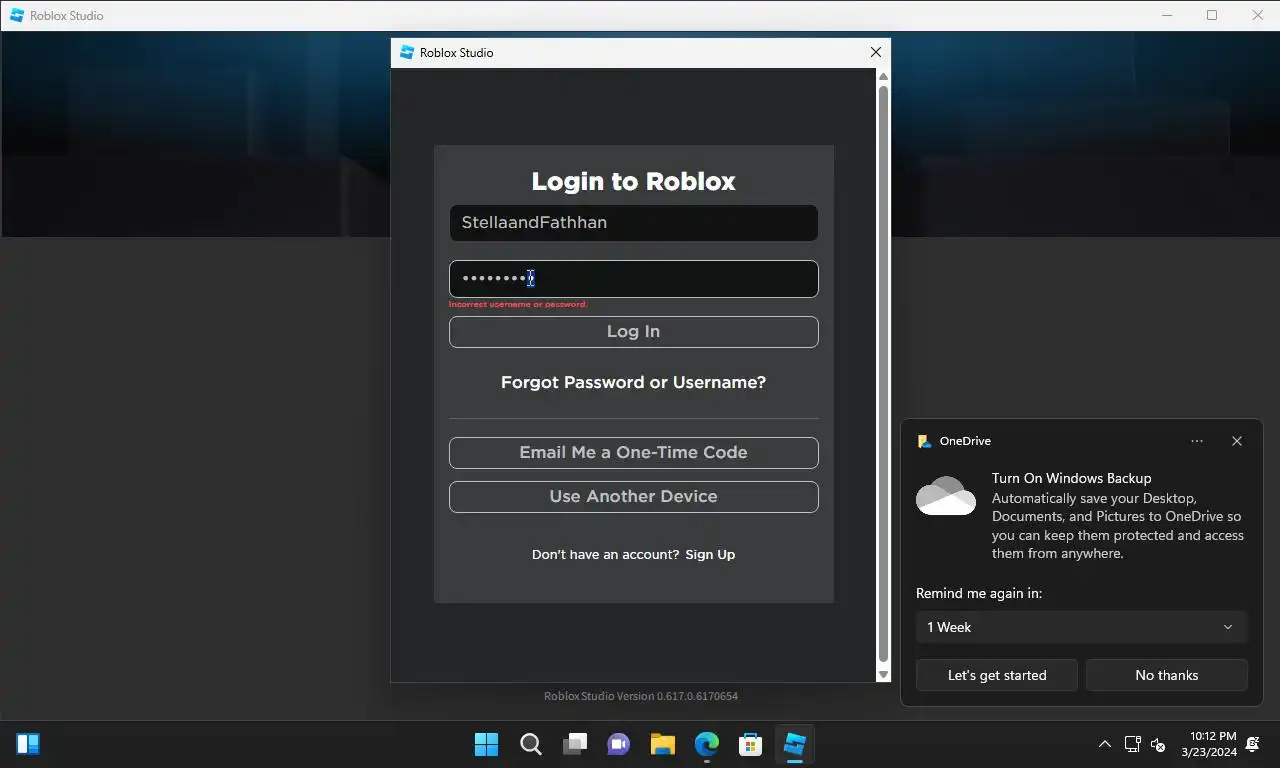Open the 1 Week remind-me dropdown

pyautogui.click(x=1082, y=627)
